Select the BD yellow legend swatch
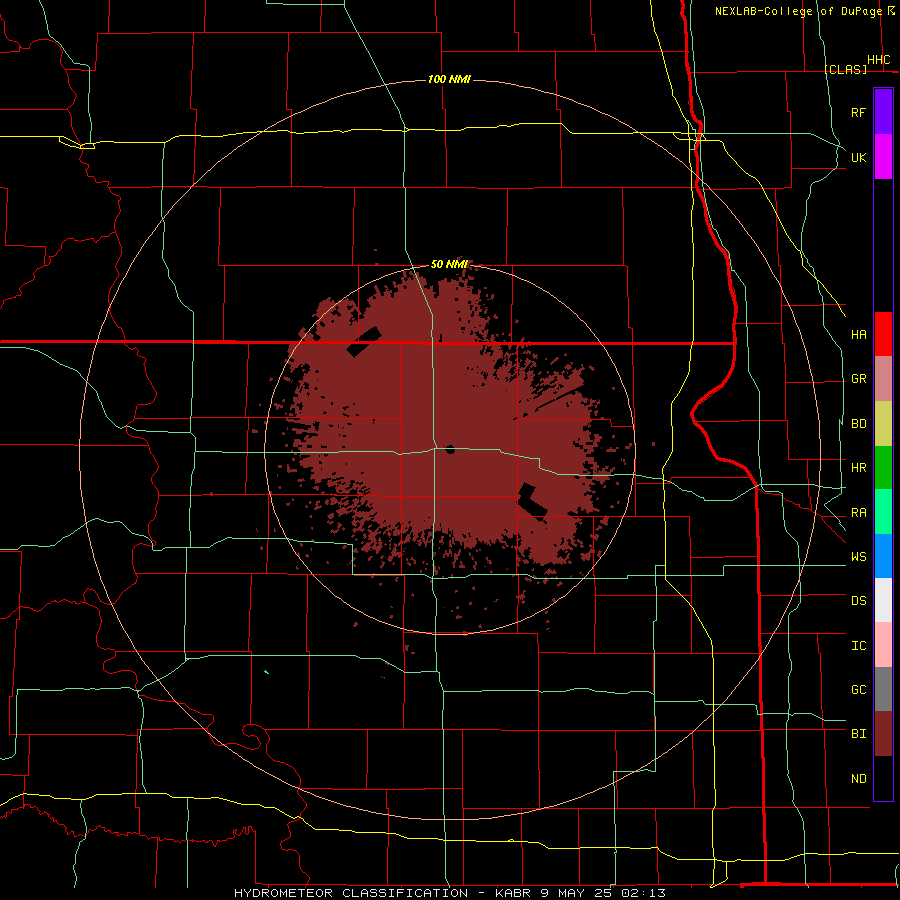900x900 pixels. [x=883, y=424]
